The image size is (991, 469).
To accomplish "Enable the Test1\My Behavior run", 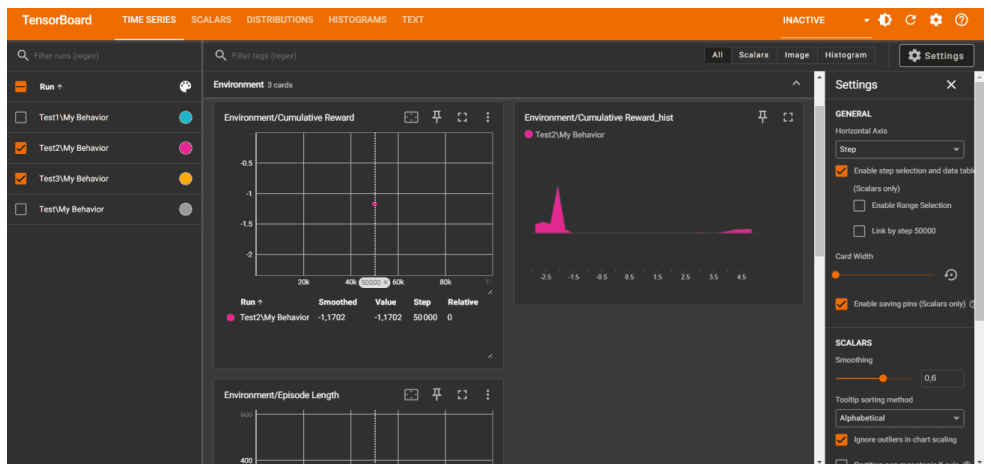I will point(21,118).
